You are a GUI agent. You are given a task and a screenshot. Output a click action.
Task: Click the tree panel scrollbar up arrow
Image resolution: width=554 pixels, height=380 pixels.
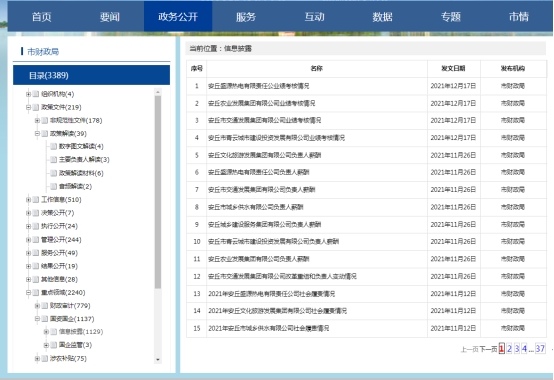coord(158,92)
